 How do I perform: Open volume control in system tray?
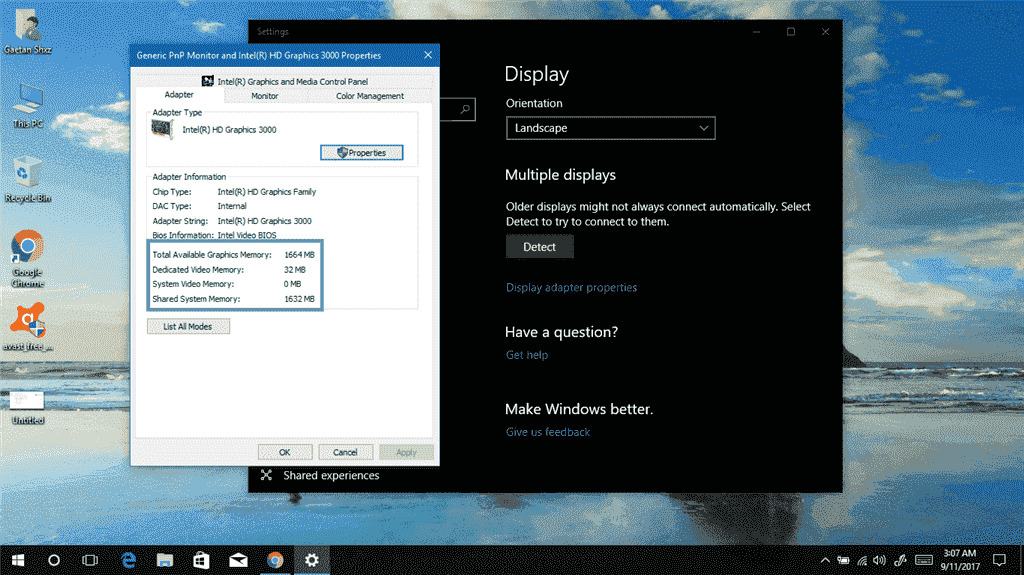tap(880, 560)
